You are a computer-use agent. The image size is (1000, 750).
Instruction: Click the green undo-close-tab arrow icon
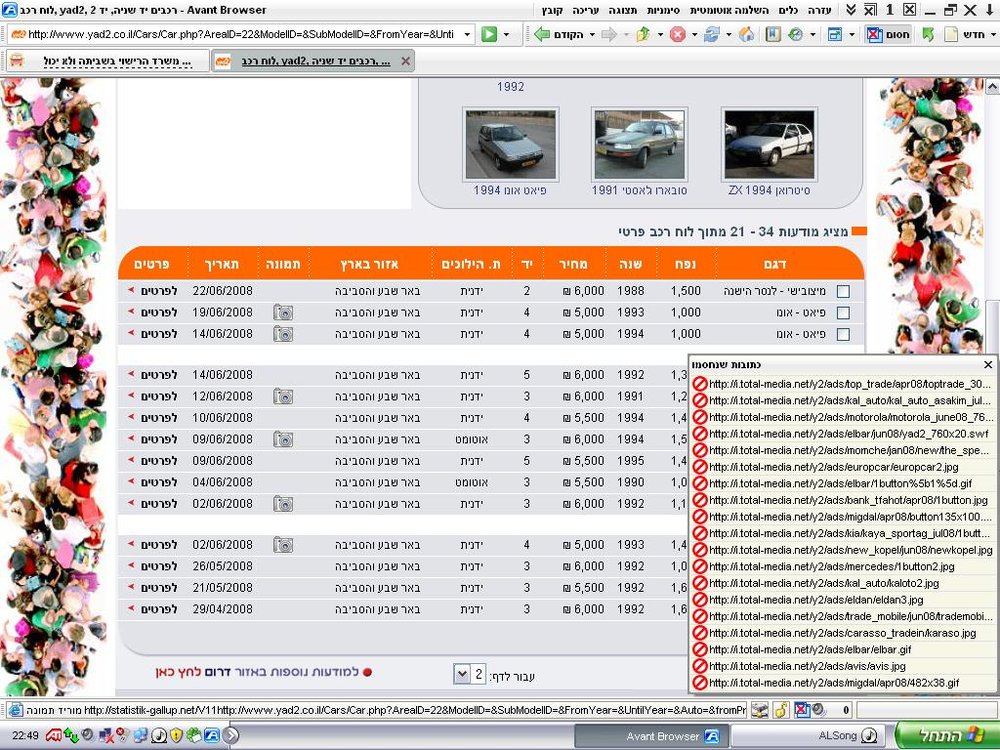[x=928, y=34]
